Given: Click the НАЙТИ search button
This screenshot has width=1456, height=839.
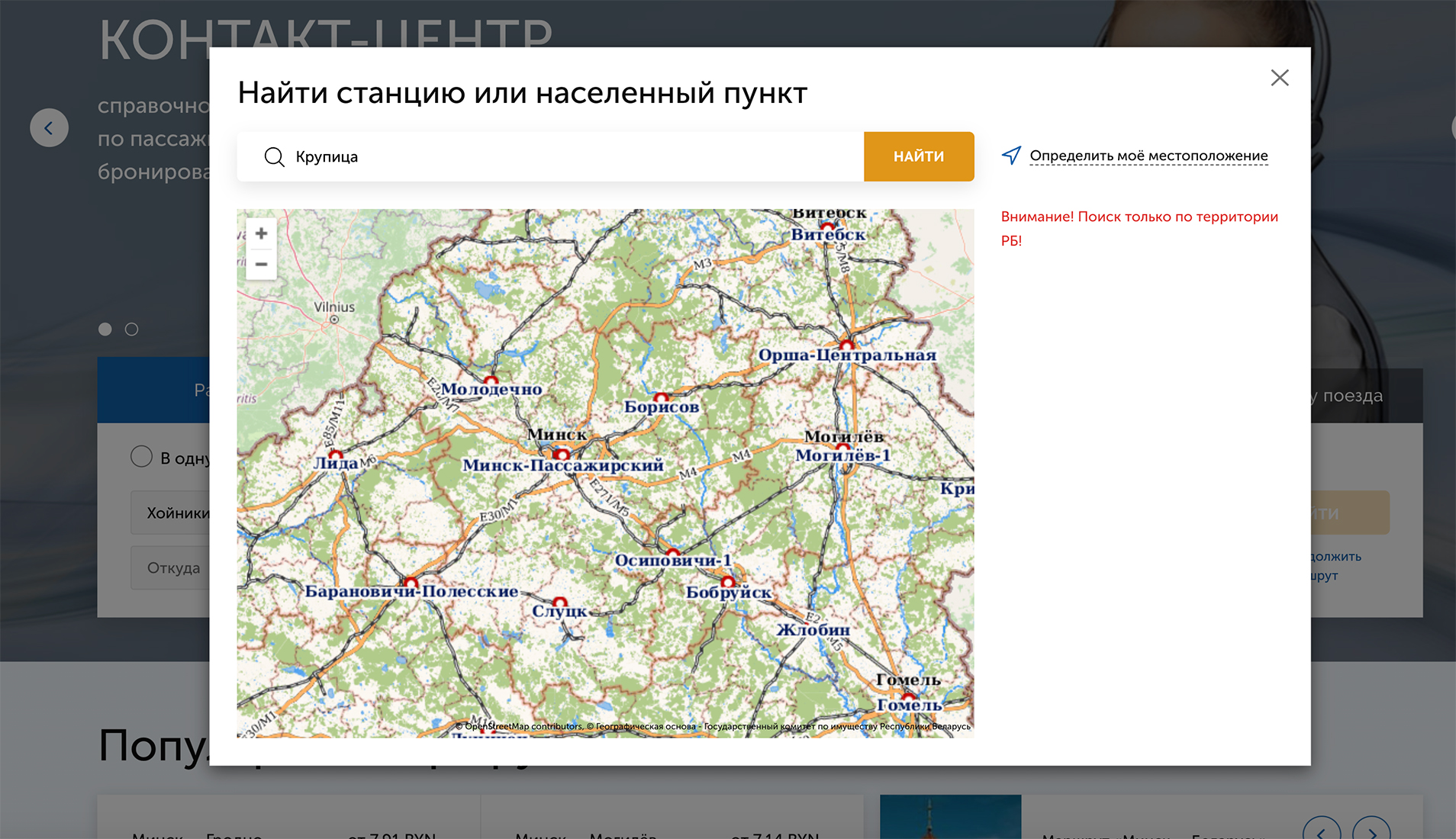Looking at the screenshot, I should point(918,156).
